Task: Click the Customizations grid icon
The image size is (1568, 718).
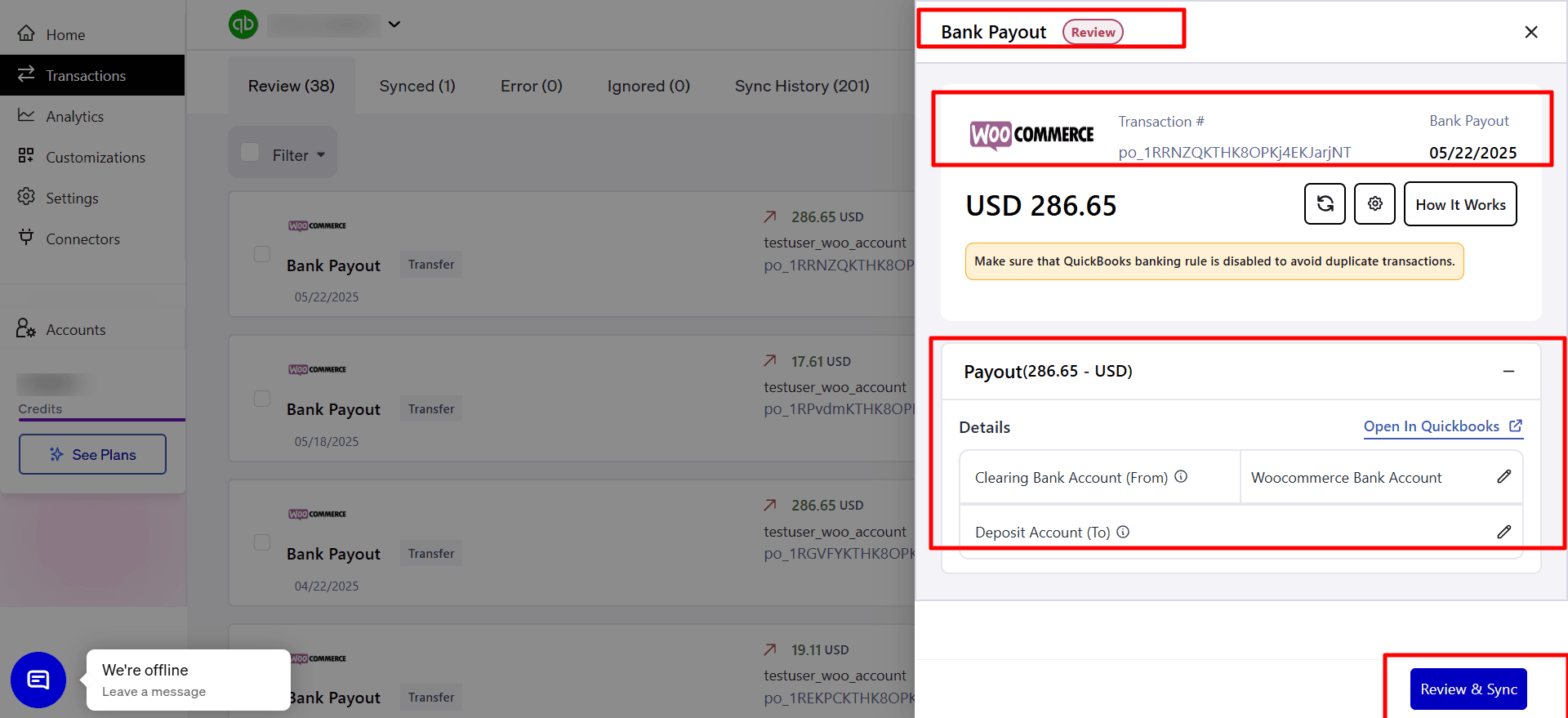Action: pos(26,155)
